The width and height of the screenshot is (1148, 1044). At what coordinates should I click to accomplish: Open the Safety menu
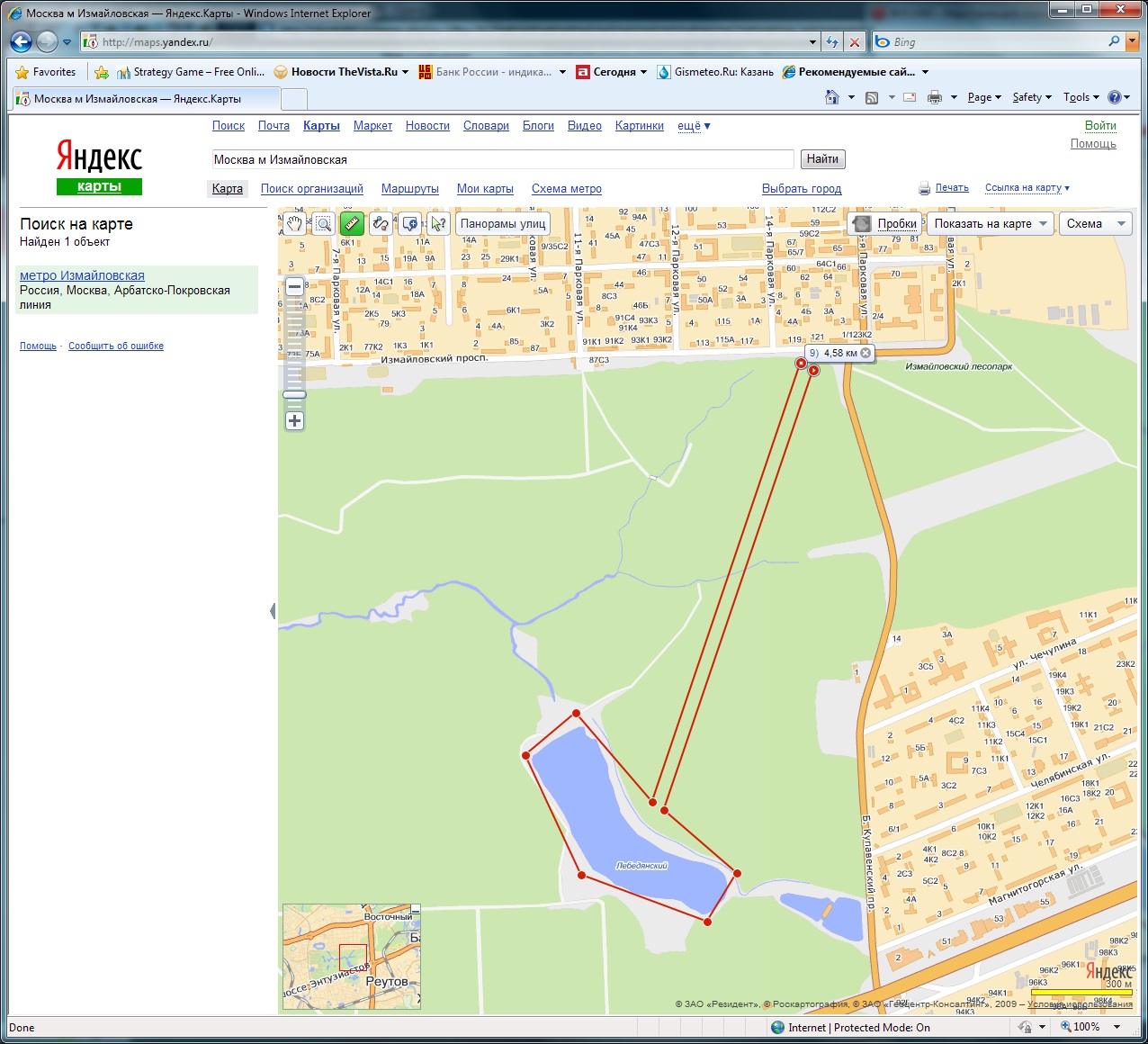(1032, 97)
